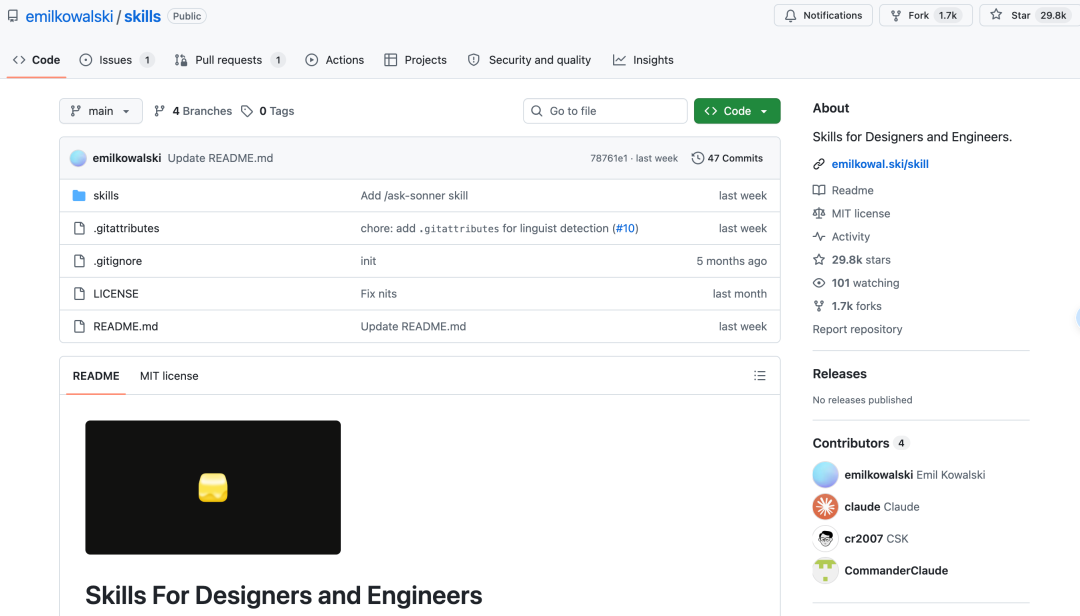Open the Contributors heading link
Image resolution: width=1080 pixels, height=616 pixels.
click(x=860, y=443)
